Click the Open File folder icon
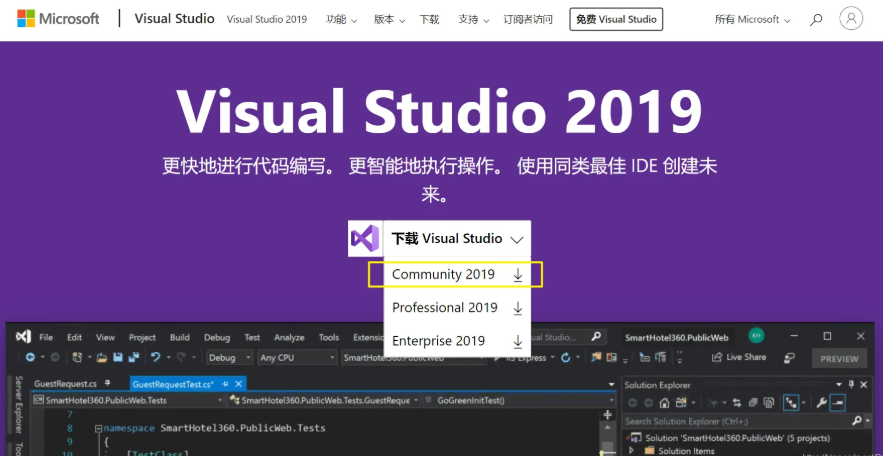Image resolution: width=883 pixels, height=456 pixels. [102, 357]
